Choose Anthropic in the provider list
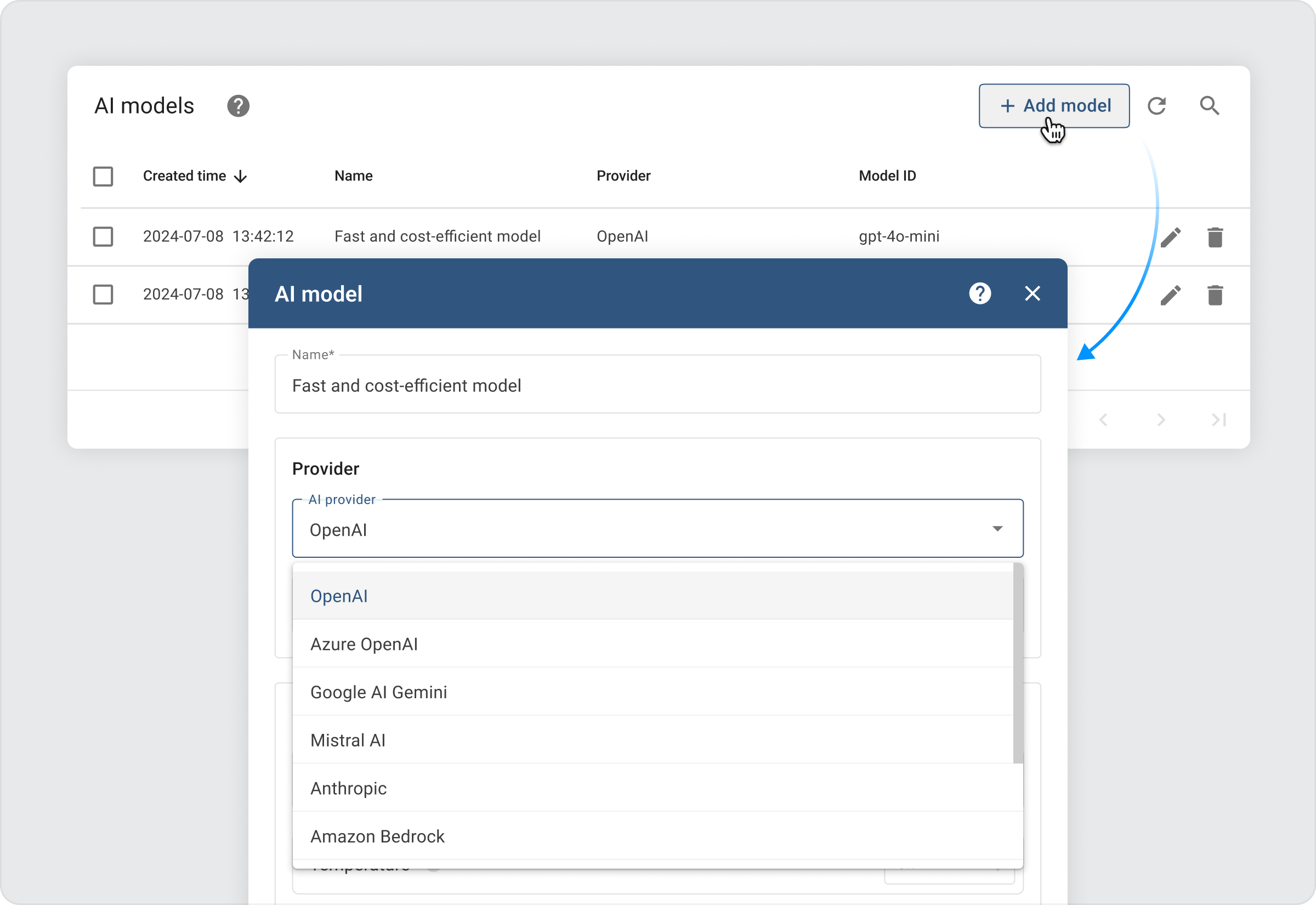Viewport: 1316px width, 905px height. tap(349, 788)
